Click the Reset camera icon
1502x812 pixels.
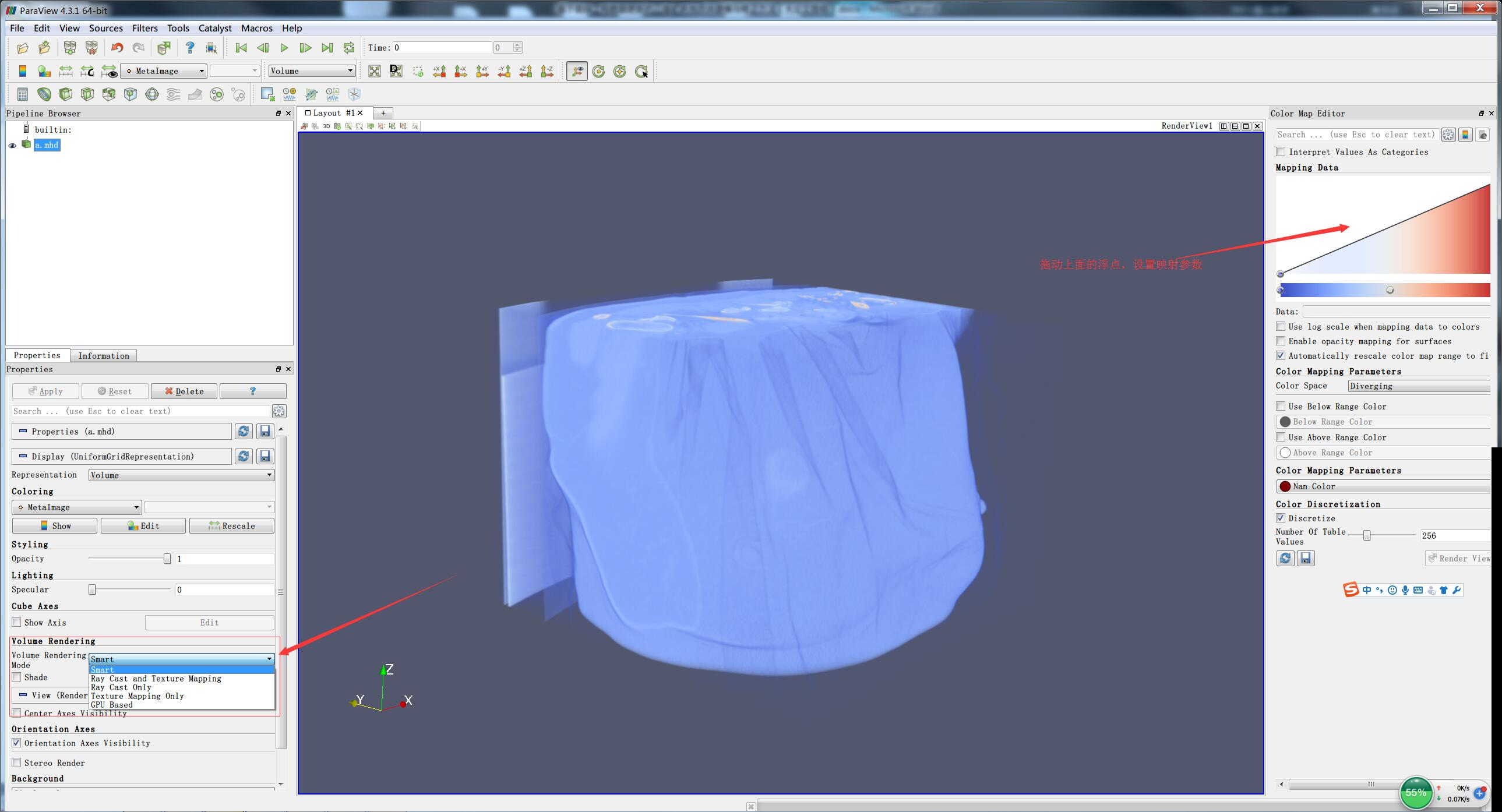tap(374, 71)
